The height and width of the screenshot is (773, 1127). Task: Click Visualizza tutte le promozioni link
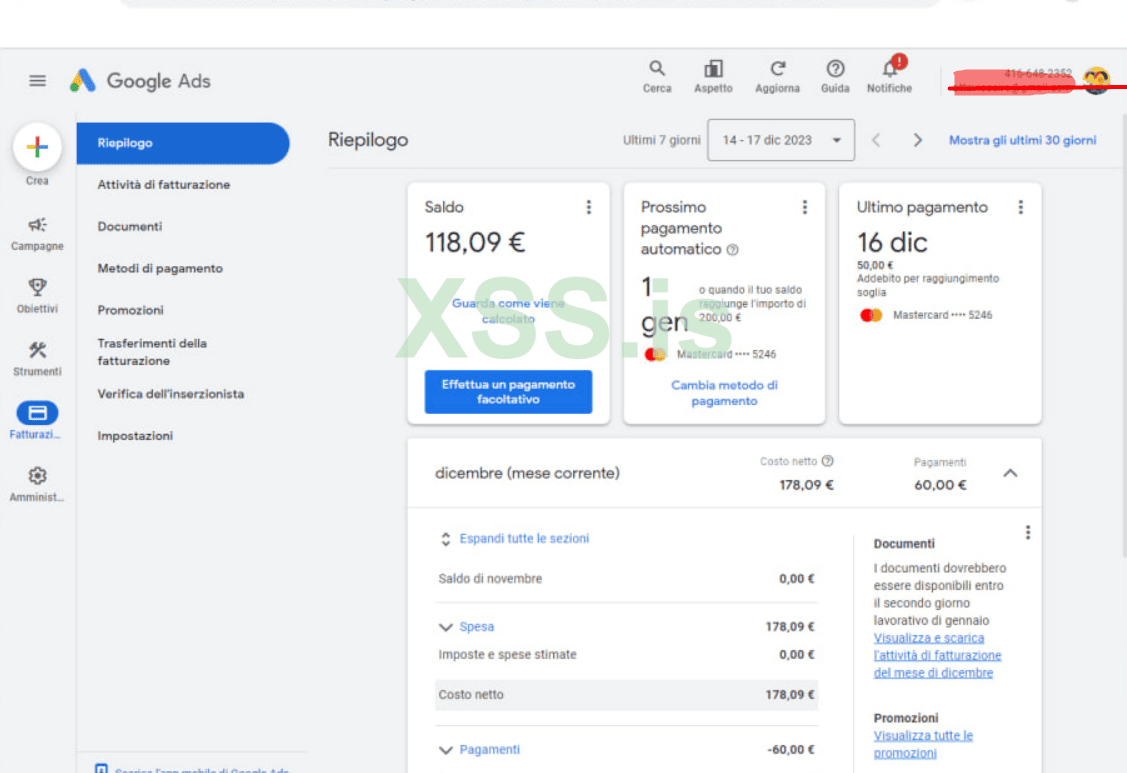(x=923, y=744)
